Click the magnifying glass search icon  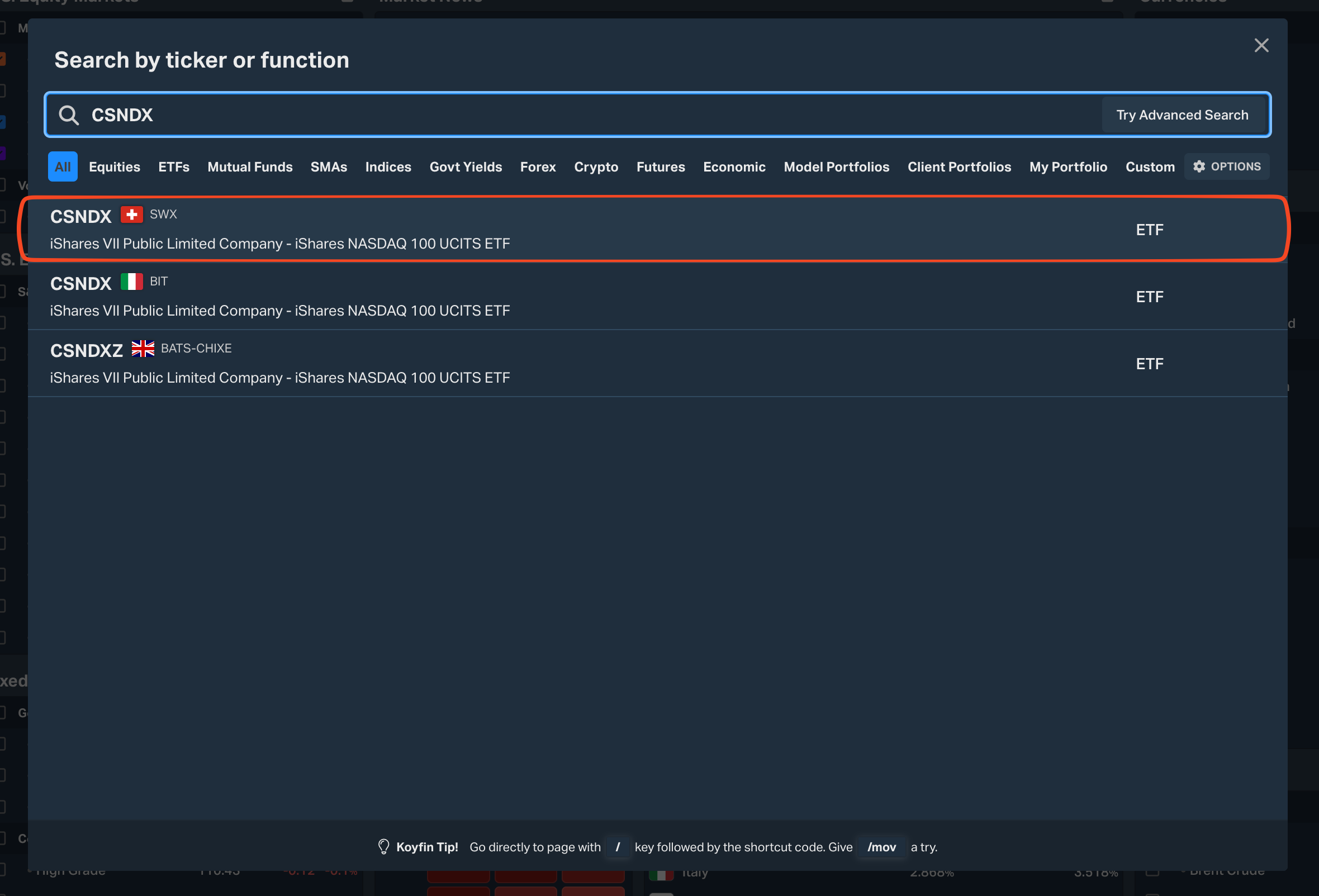click(x=69, y=115)
